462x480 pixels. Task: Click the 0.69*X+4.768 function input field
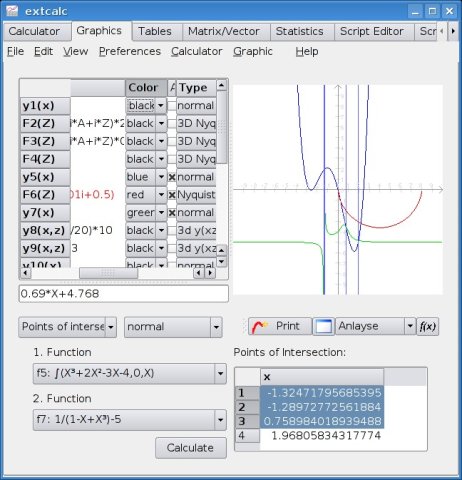[x=124, y=294]
